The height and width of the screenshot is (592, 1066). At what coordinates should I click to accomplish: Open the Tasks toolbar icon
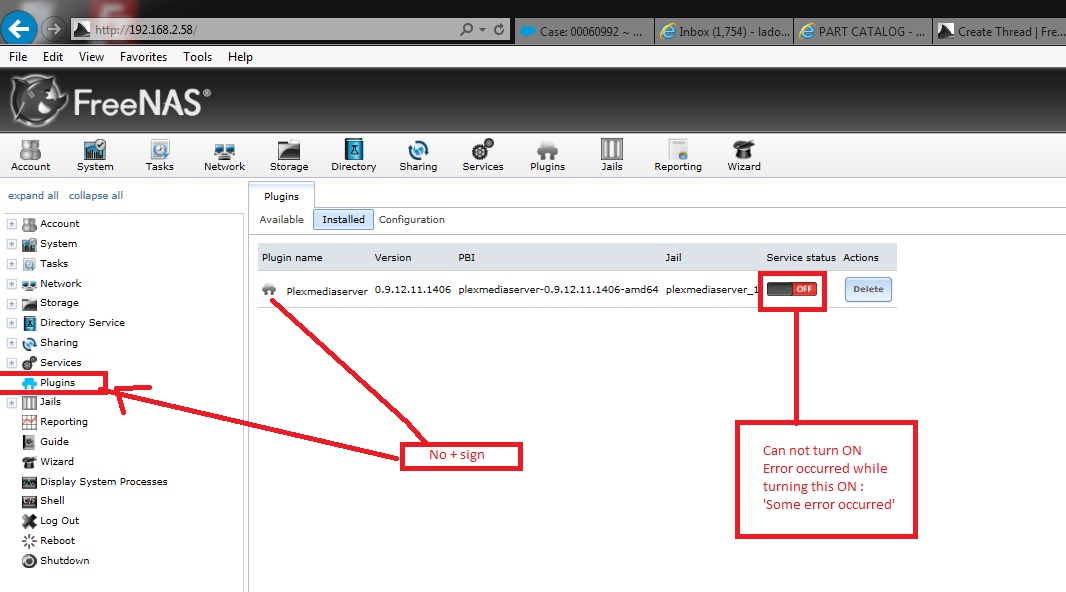(159, 156)
